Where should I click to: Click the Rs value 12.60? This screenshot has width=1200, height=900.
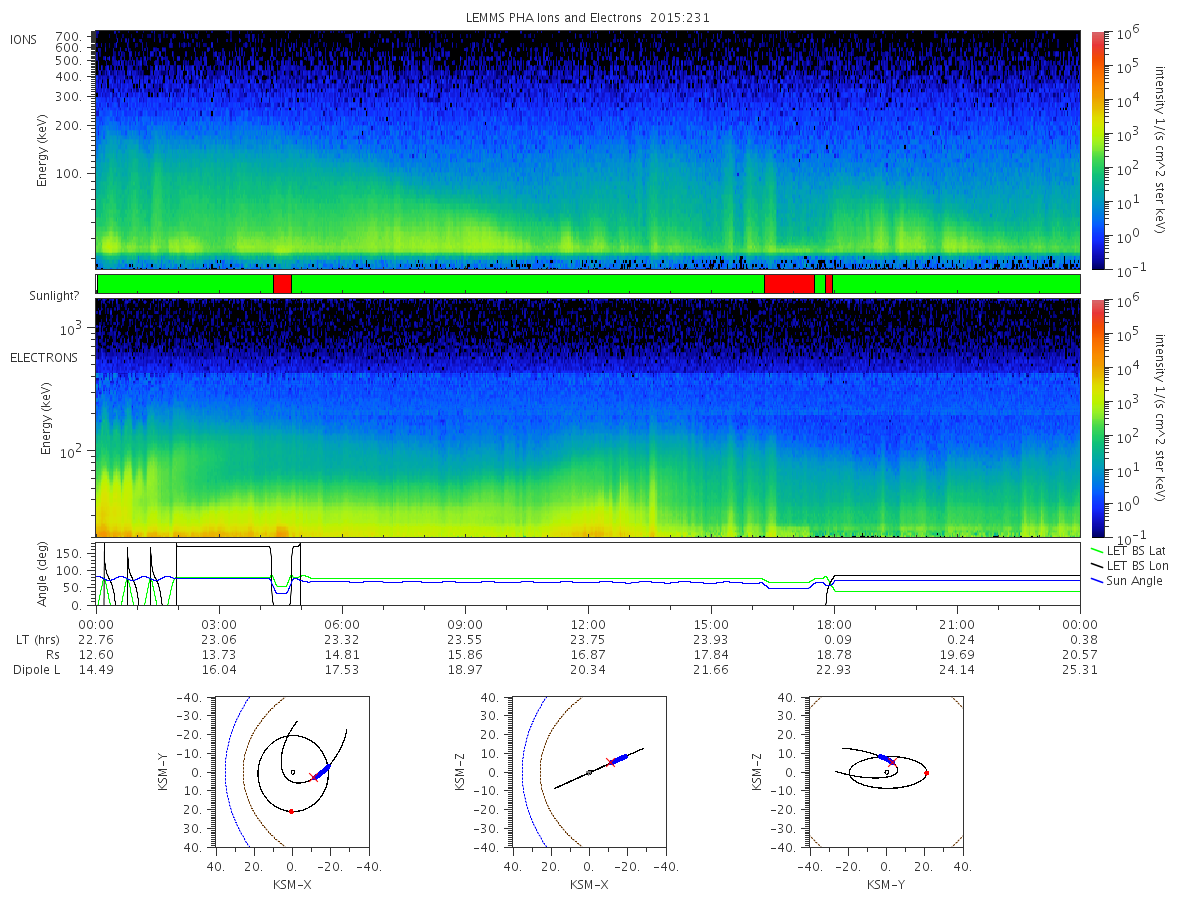(x=96, y=654)
